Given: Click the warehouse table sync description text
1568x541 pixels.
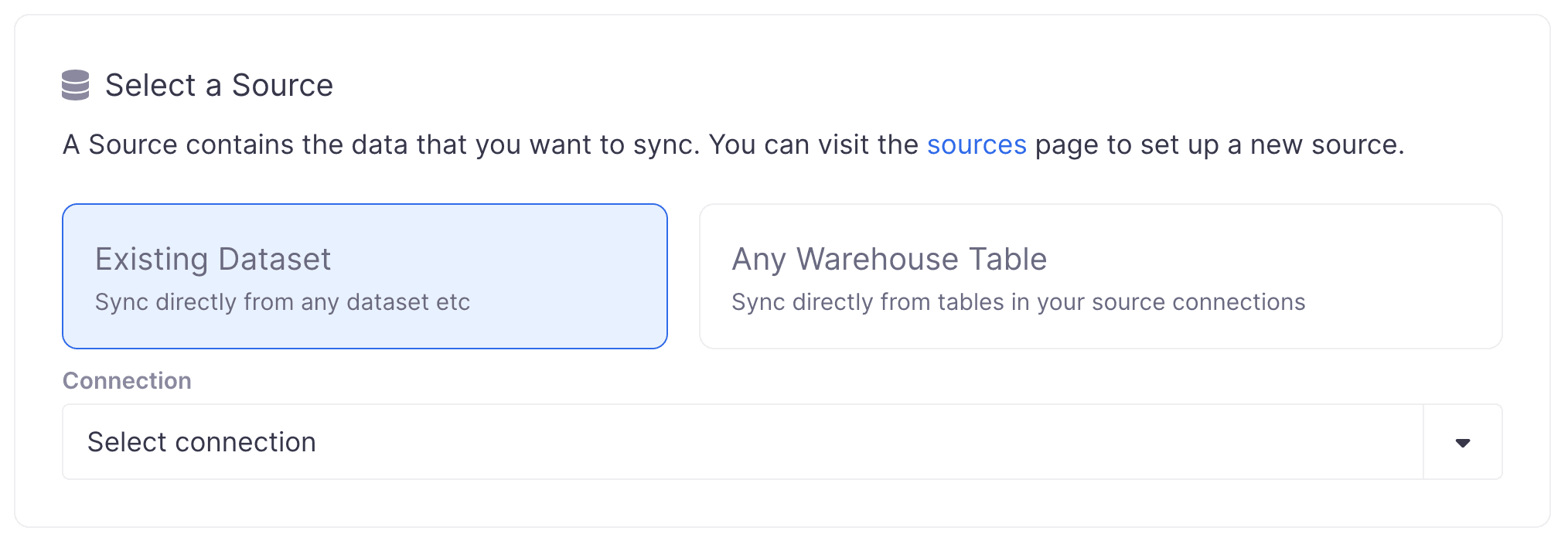Looking at the screenshot, I should (1017, 303).
